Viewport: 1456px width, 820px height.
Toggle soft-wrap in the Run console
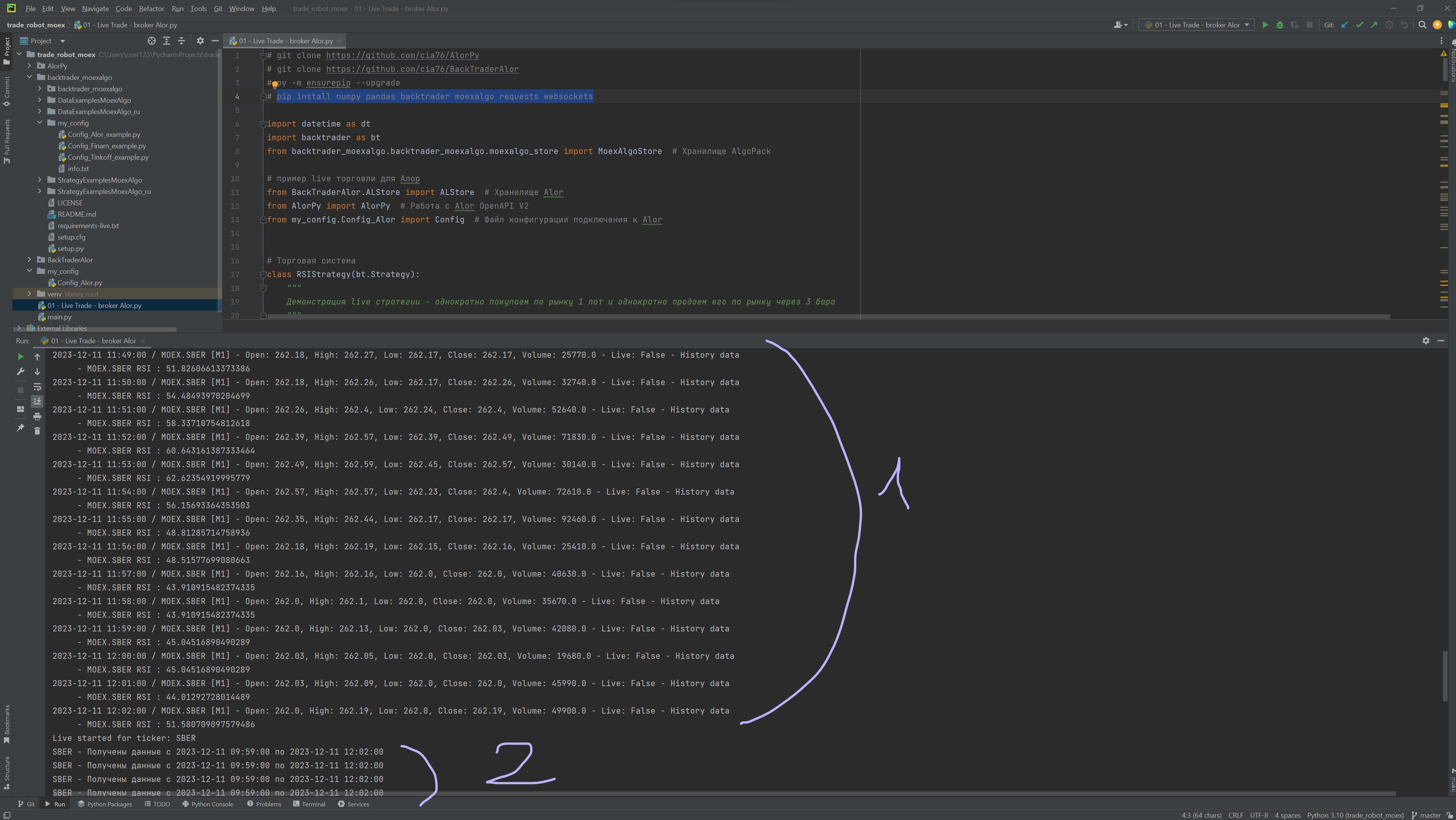[x=37, y=387]
